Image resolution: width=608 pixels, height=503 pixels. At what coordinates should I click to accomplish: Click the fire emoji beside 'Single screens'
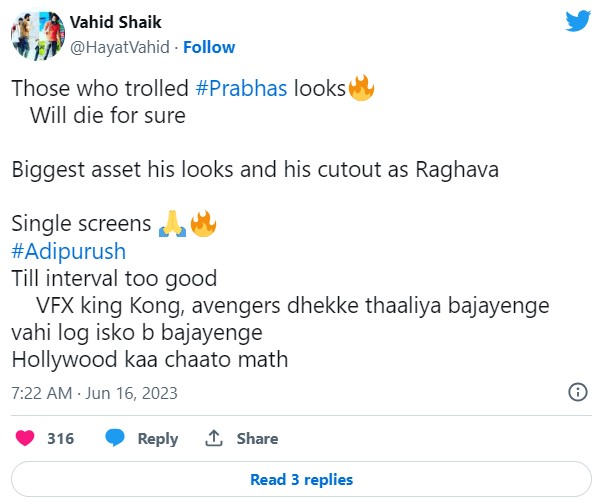[203, 223]
